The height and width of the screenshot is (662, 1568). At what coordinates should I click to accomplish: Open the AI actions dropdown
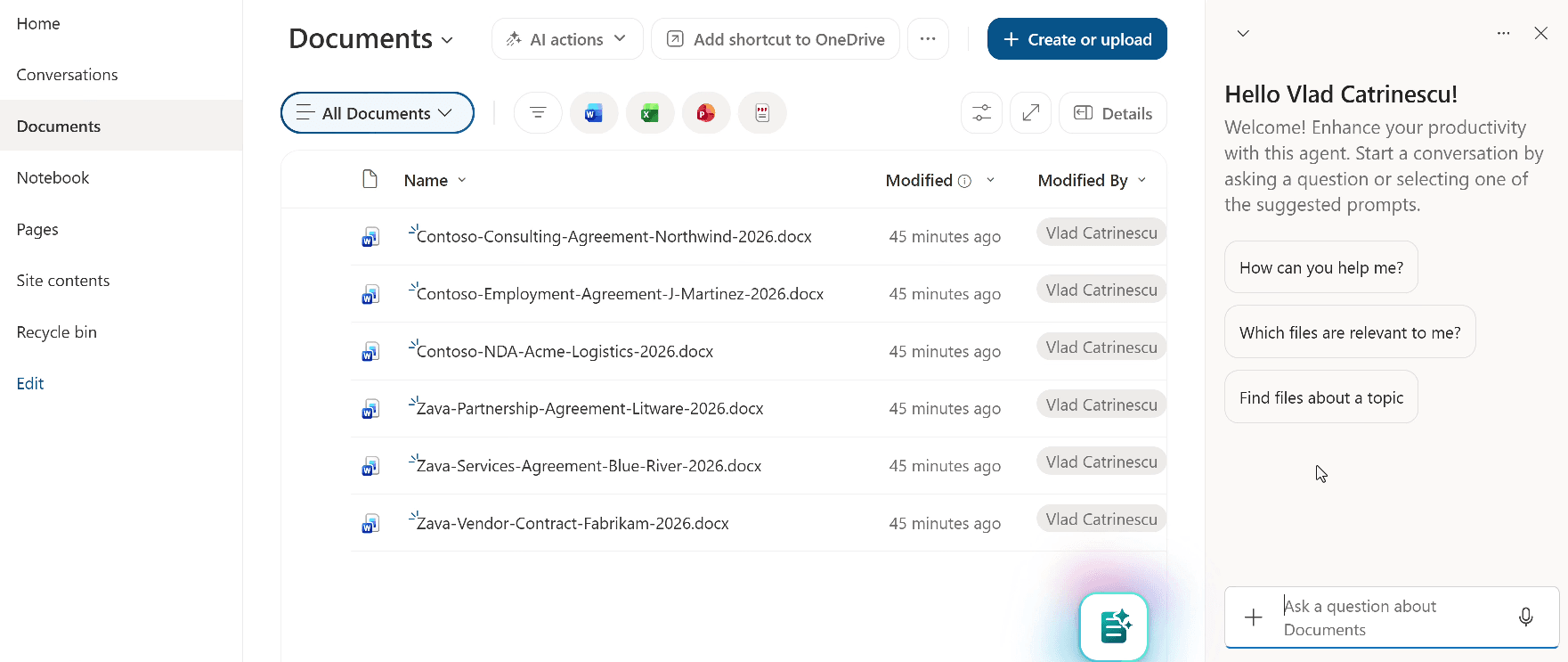pos(567,39)
